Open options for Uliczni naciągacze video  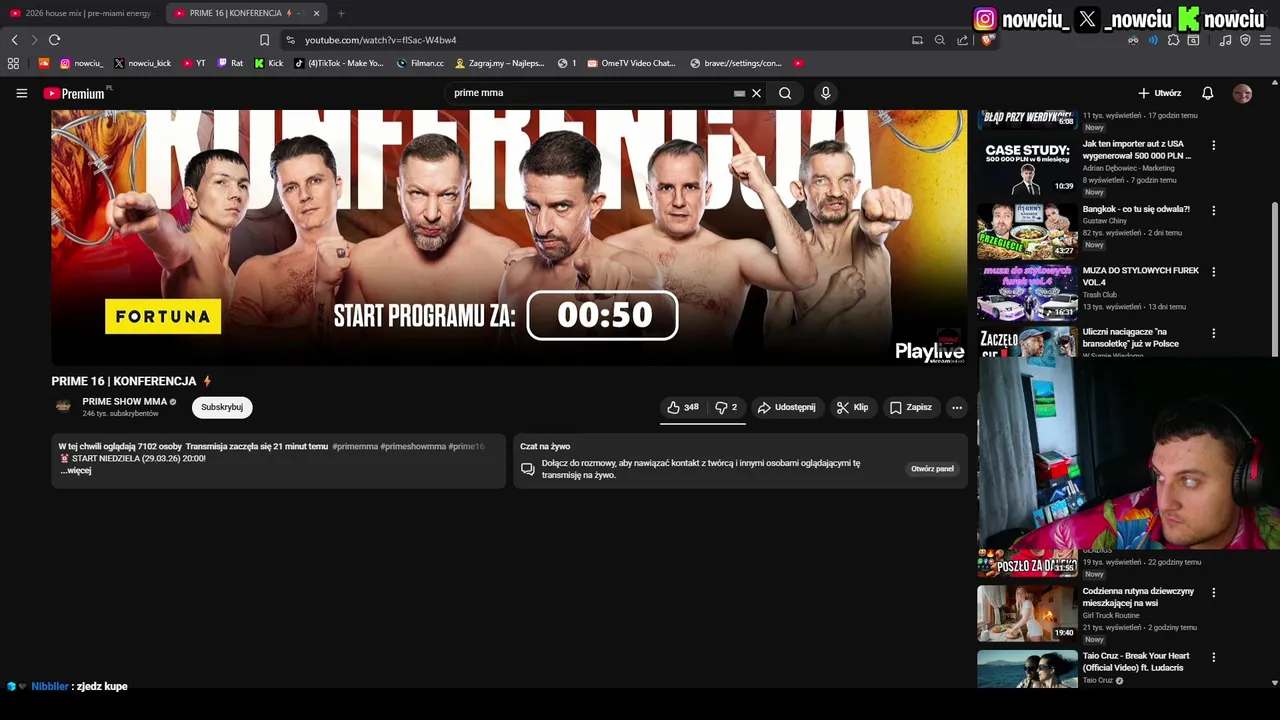(1214, 333)
